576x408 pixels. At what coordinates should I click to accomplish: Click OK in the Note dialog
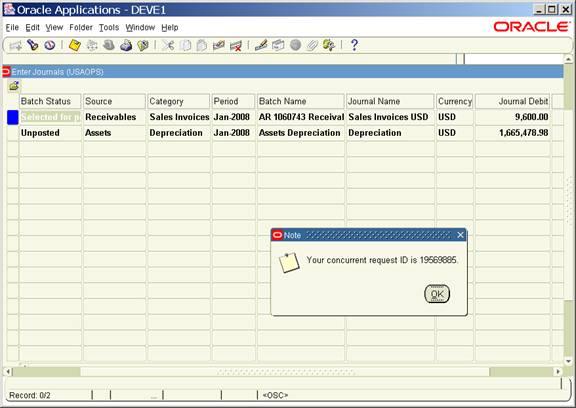pos(437,294)
